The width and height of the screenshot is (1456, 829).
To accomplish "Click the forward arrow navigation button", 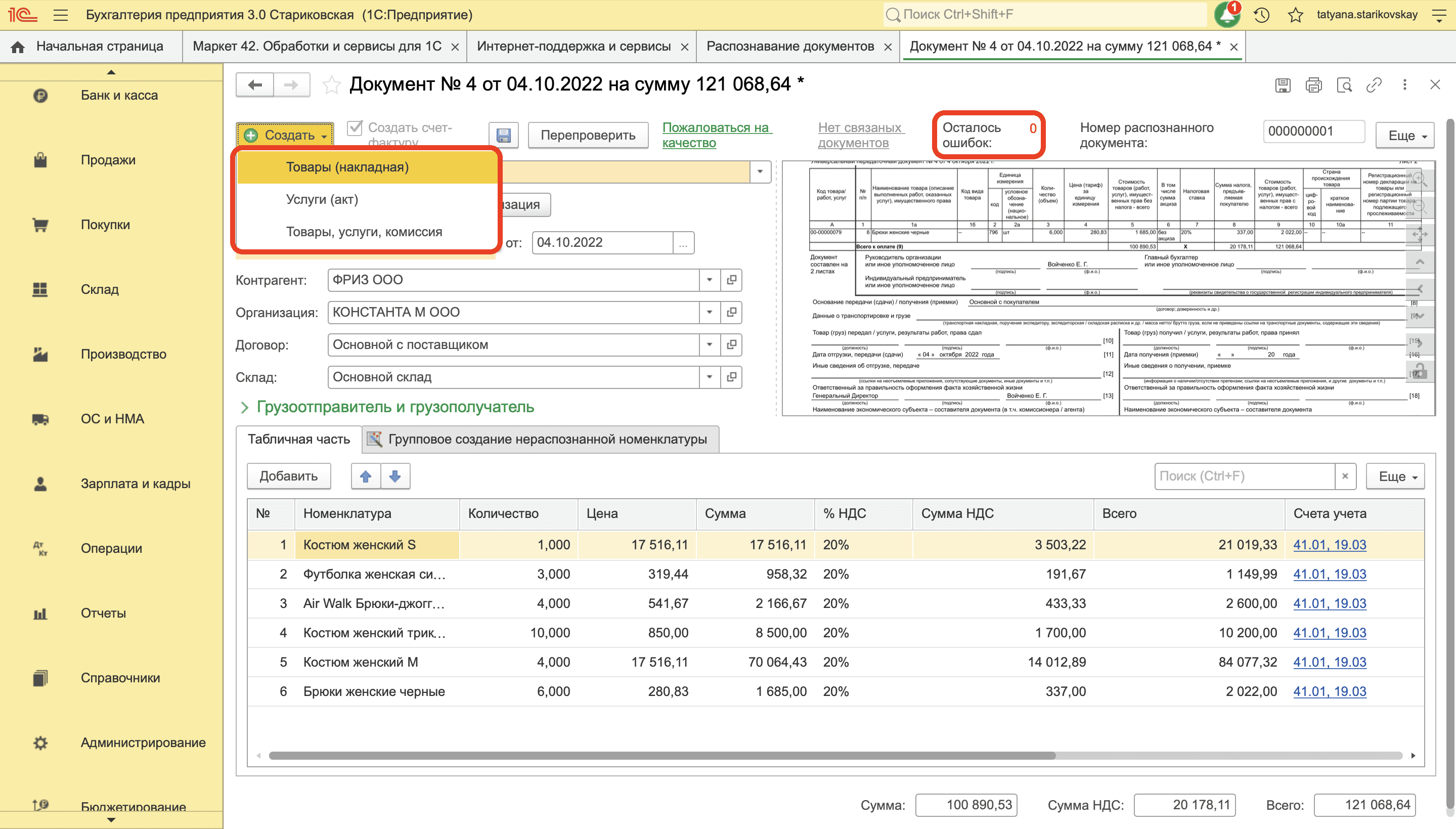I will click(x=291, y=85).
